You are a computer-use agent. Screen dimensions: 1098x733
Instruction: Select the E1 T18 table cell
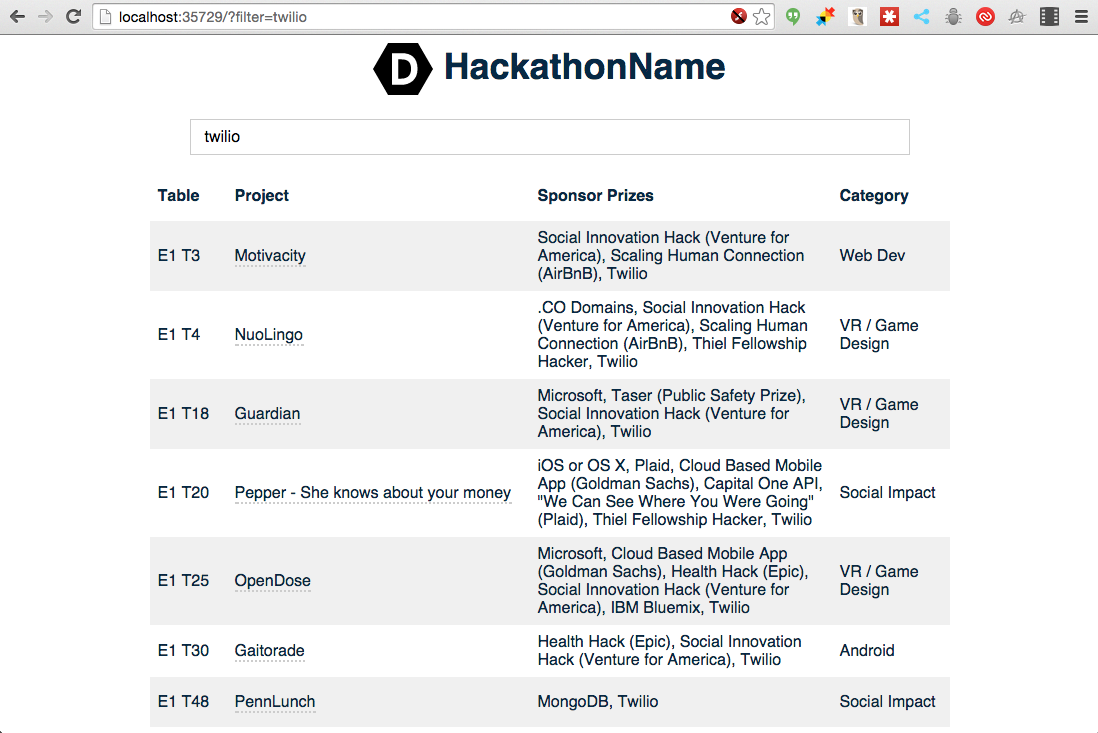click(x=183, y=414)
